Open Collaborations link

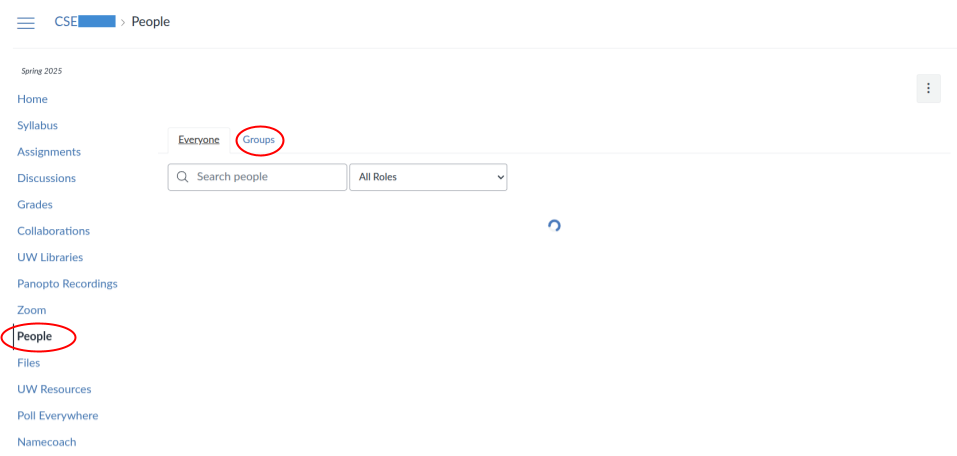[x=54, y=231]
